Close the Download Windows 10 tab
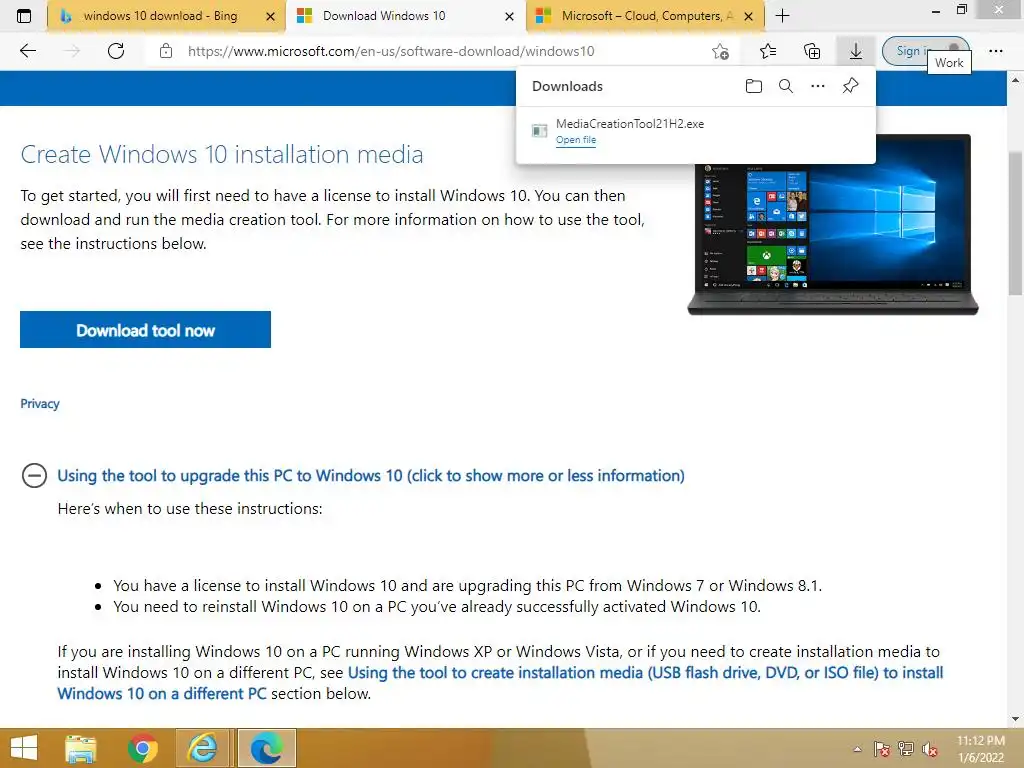The width and height of the screenshot is (1024, 768). [509, 17]
